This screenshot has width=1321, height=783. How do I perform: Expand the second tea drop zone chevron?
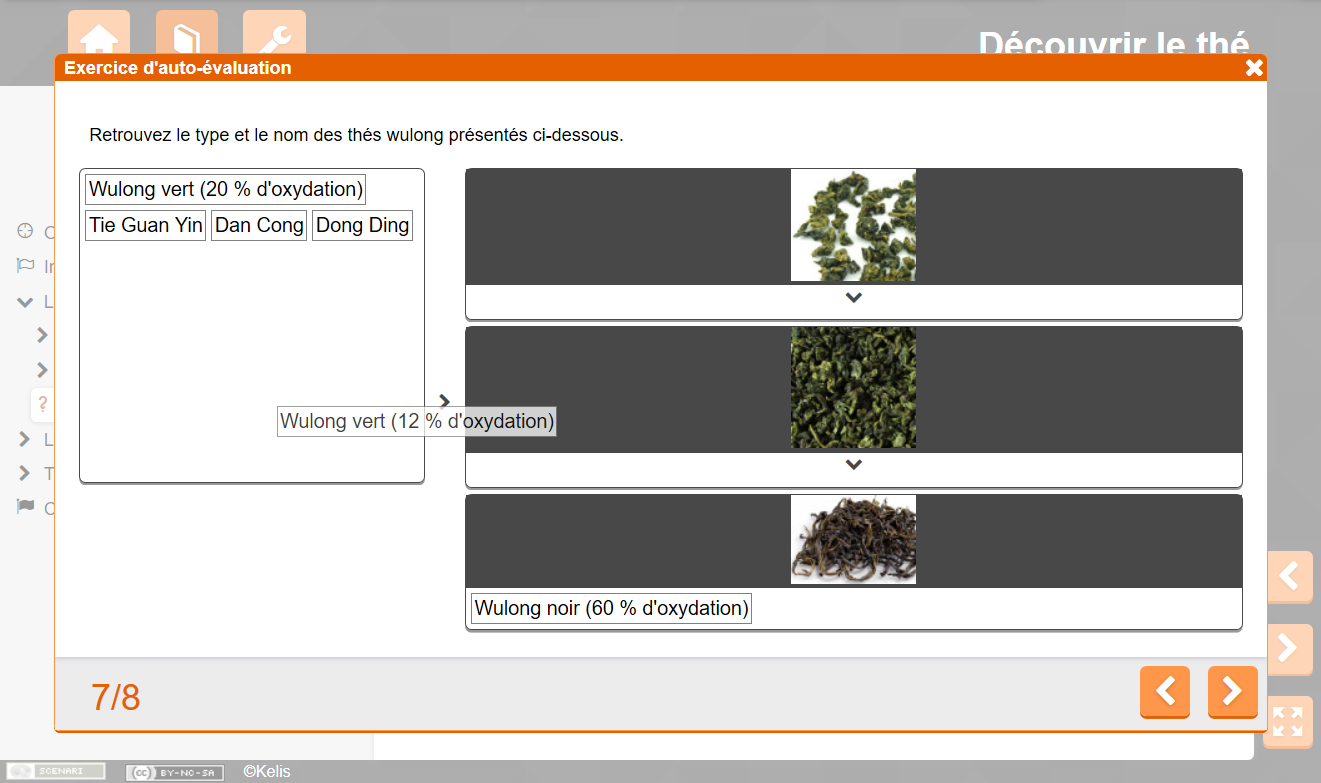(x=853, y=464)
